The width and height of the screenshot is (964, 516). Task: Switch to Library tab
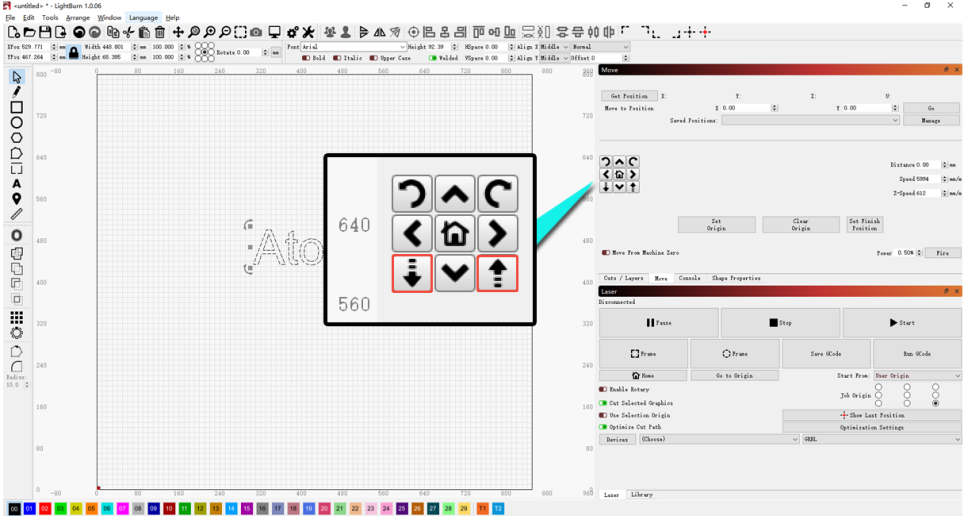[641, 494]
